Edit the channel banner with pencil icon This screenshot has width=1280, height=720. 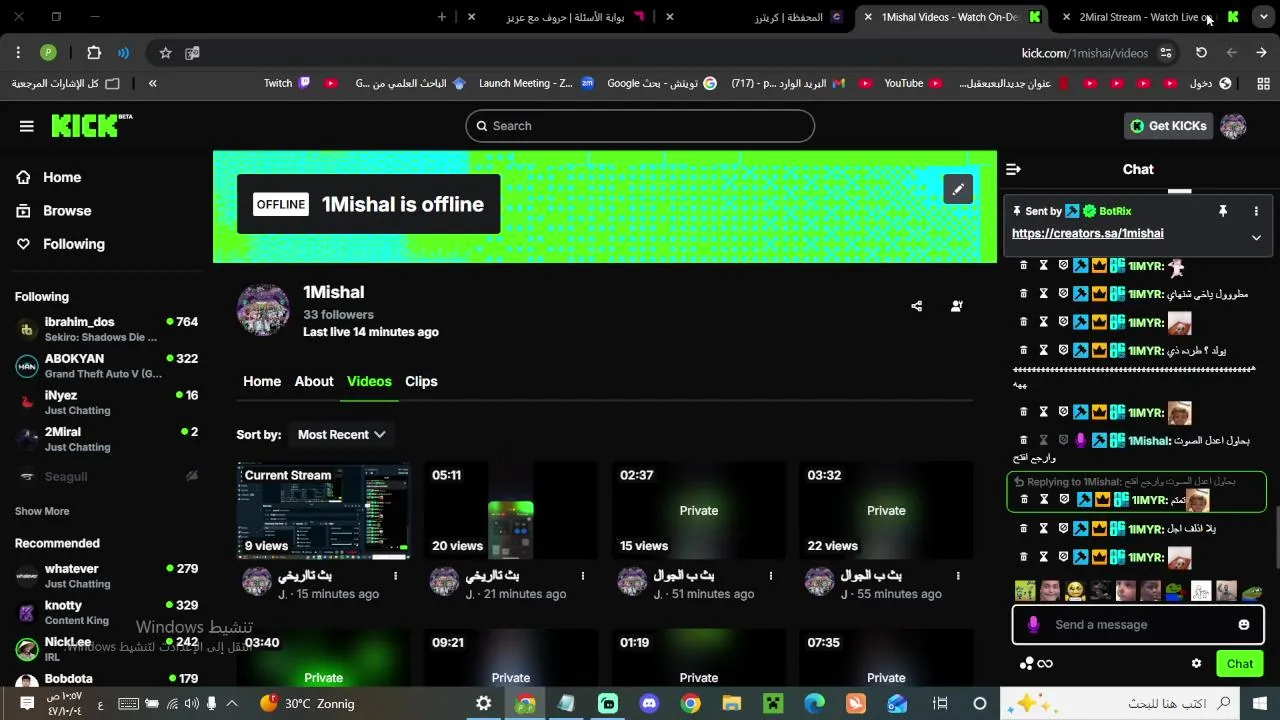pyautogui.click(x=957, y=189)
